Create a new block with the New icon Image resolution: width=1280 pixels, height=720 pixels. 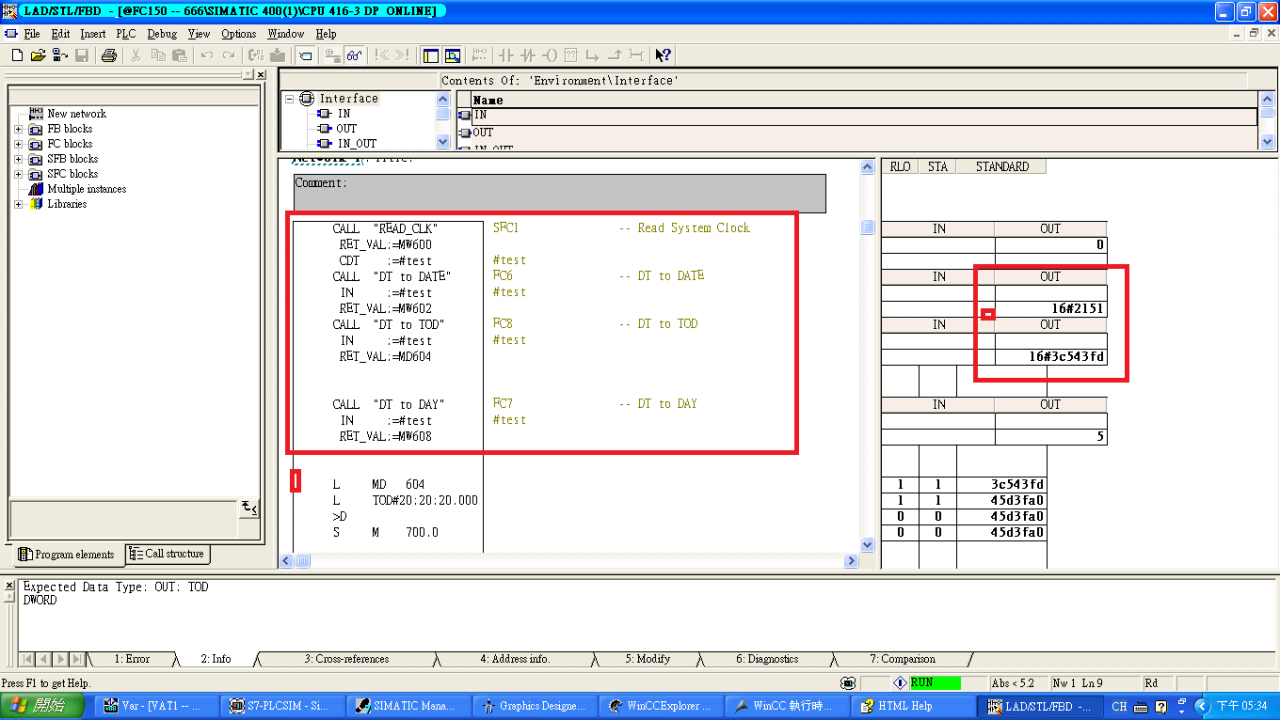[x=17, y=55]
